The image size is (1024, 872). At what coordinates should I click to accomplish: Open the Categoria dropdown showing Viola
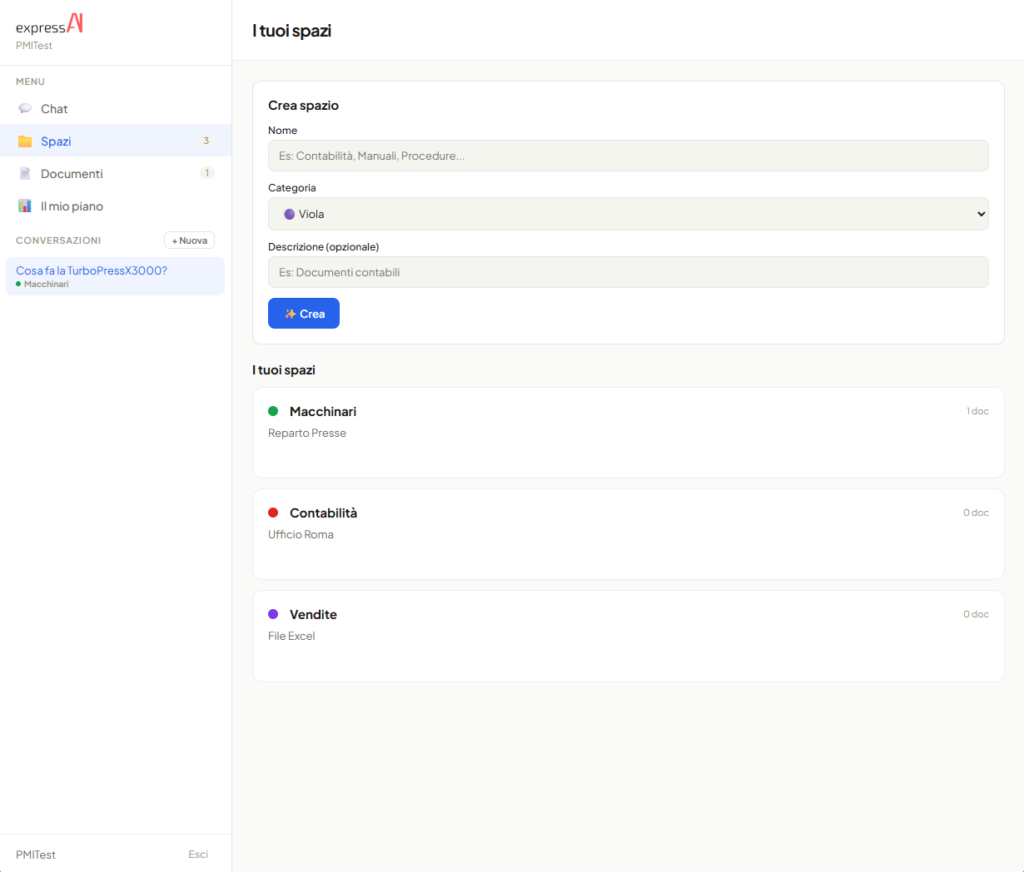pyautogui.click(x=627, y=214)
